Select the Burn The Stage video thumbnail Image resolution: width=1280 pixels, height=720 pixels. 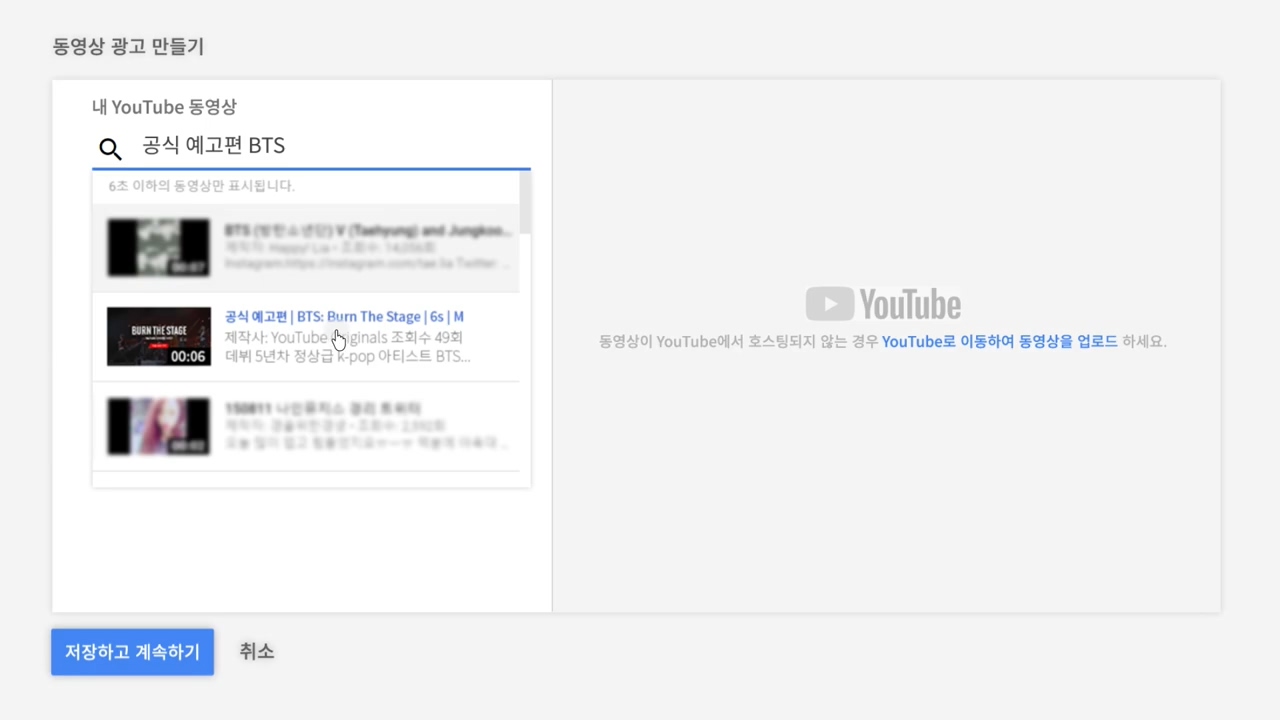pos(159,337)
